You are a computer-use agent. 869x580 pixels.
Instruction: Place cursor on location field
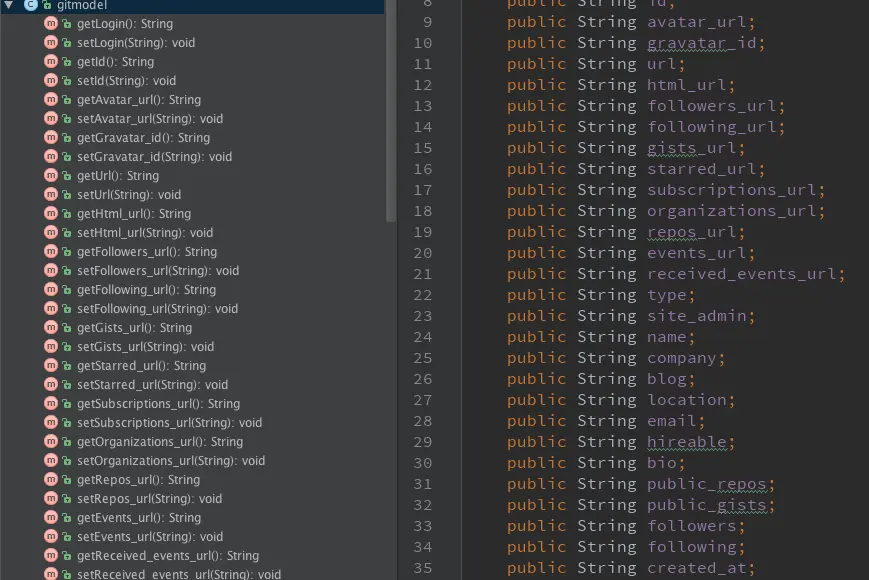(x=686, y=400)
